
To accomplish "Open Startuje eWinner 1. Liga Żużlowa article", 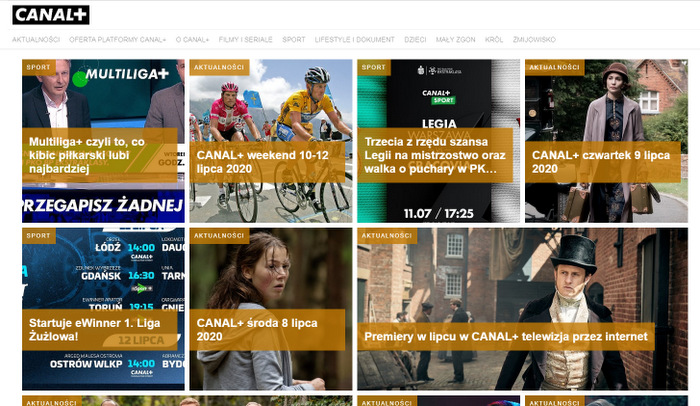I will pos(100,330).
